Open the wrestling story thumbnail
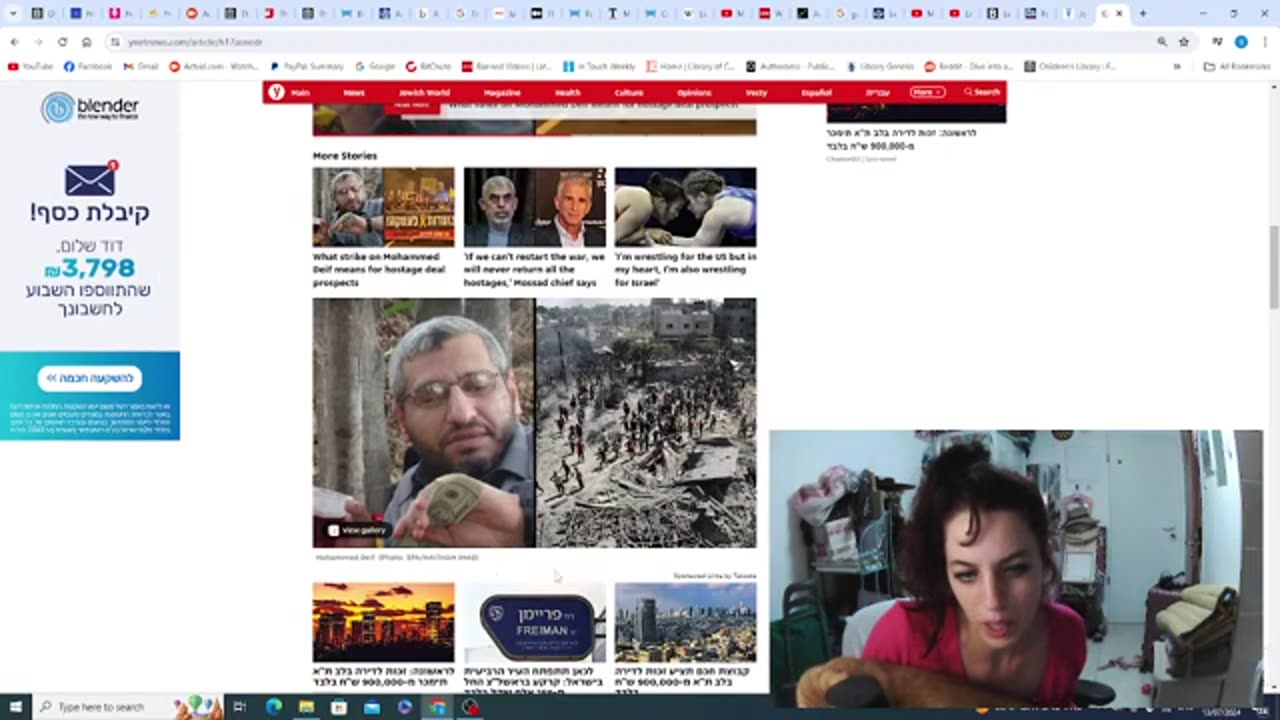This screenshot has width=1280, height=720. pyautogui.click(x=685, y=207)
